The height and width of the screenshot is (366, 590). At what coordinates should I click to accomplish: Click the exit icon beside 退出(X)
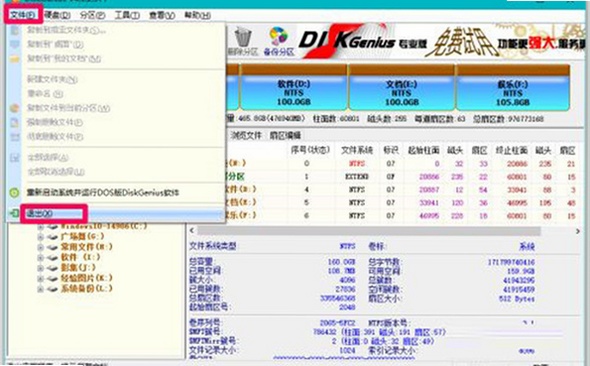[14, 213]
